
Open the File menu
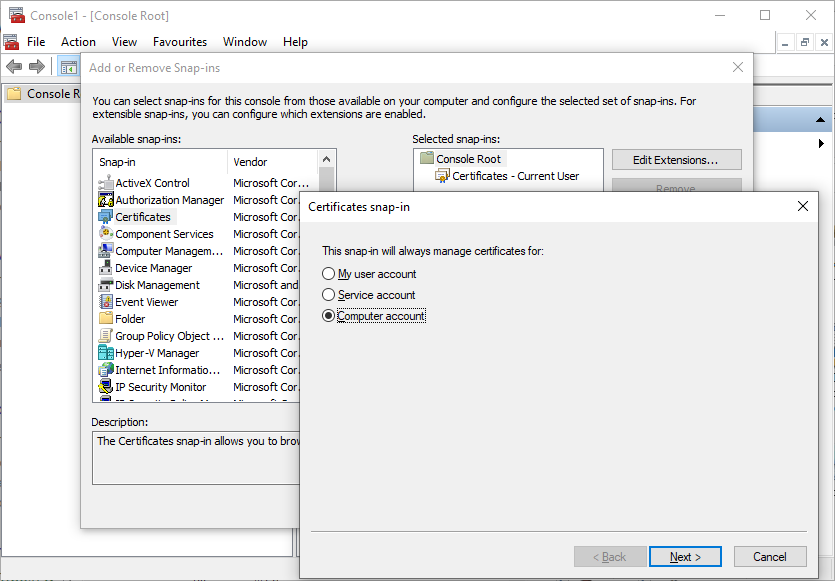click(x=36, y=42)
